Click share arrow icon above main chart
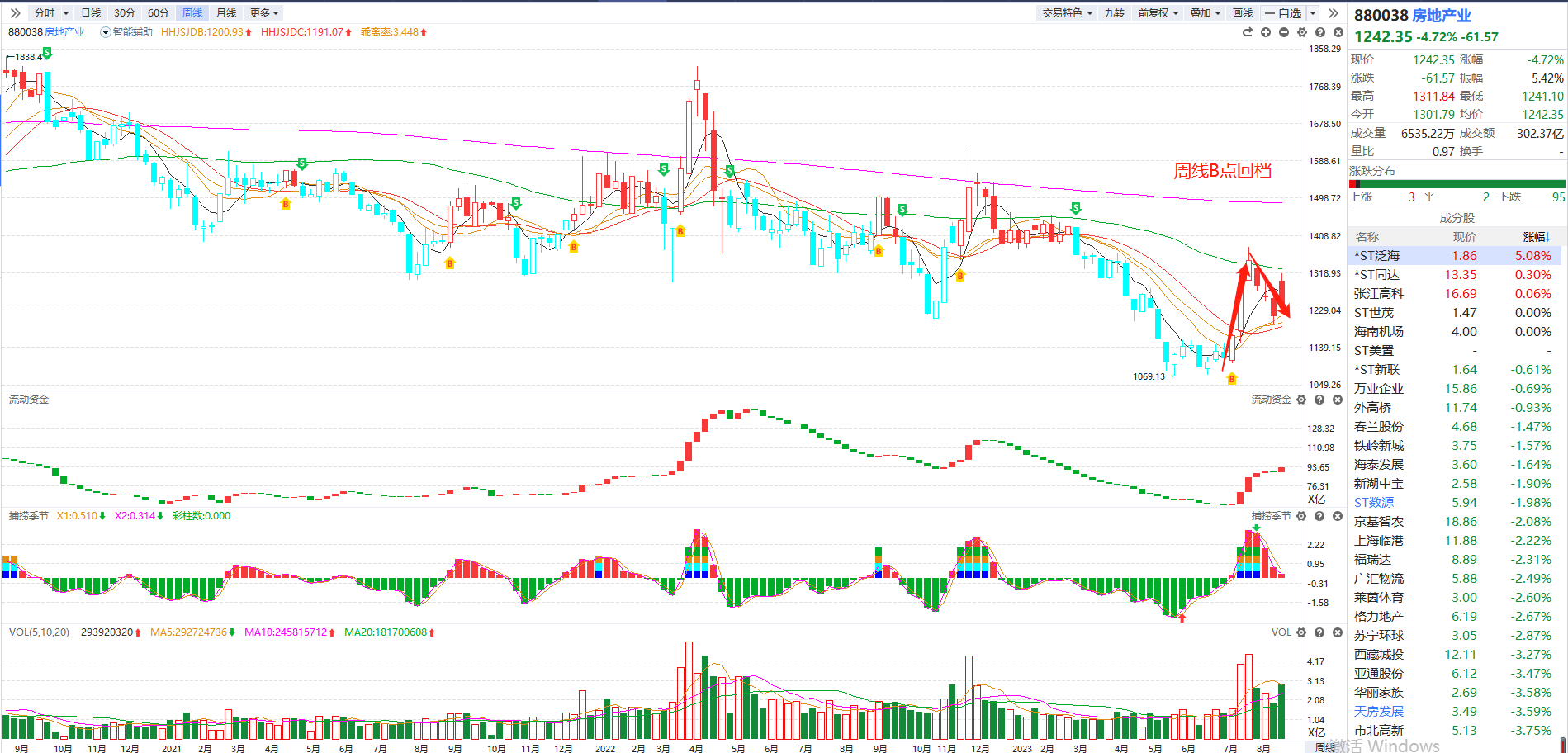Image resolution: width=1568 pixels, height=753 pixels. [x=1247, y=32]
